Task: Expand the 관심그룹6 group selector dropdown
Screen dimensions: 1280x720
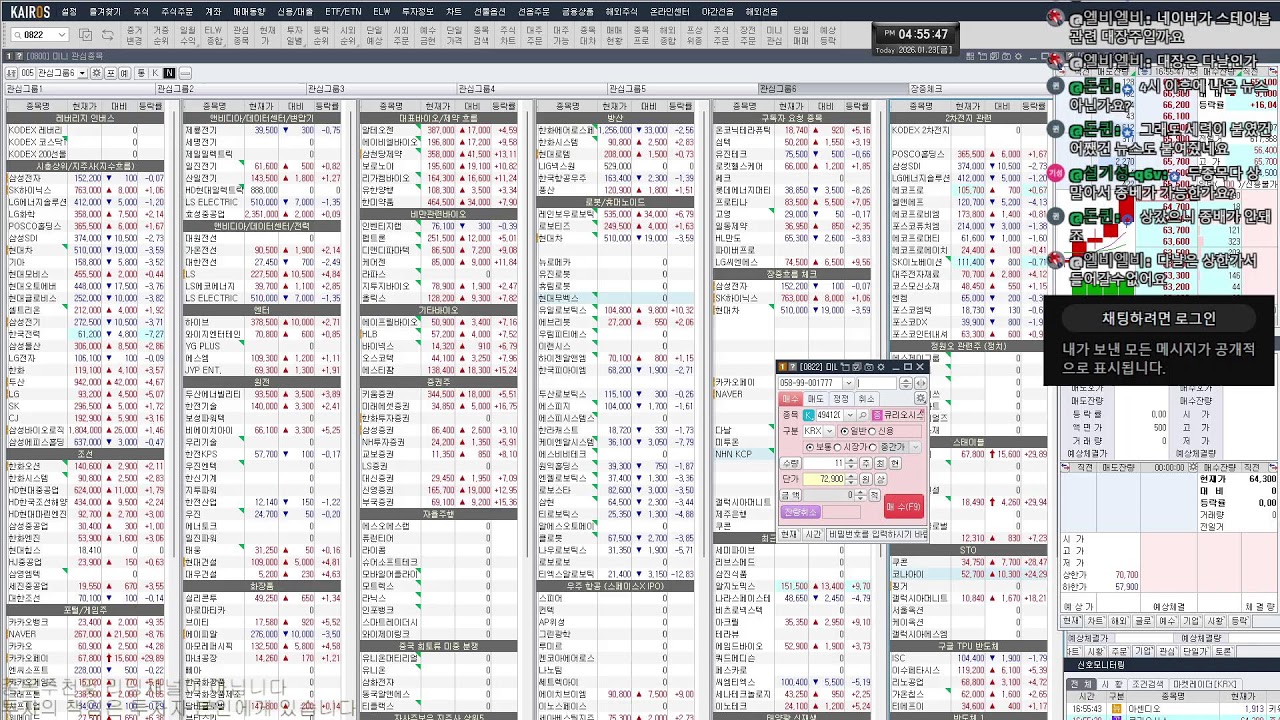Action: pos(83,73)
